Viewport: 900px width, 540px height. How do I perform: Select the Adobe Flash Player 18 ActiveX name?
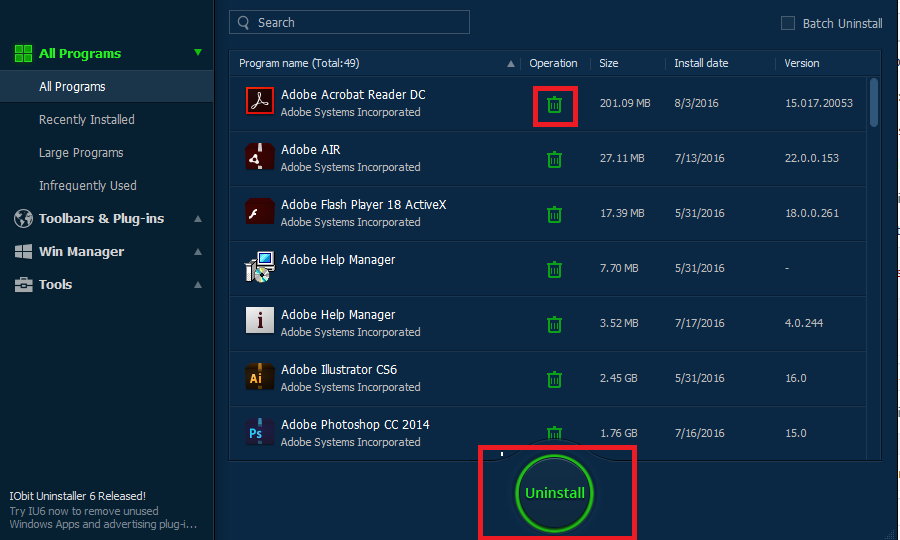tap(363, 205)
